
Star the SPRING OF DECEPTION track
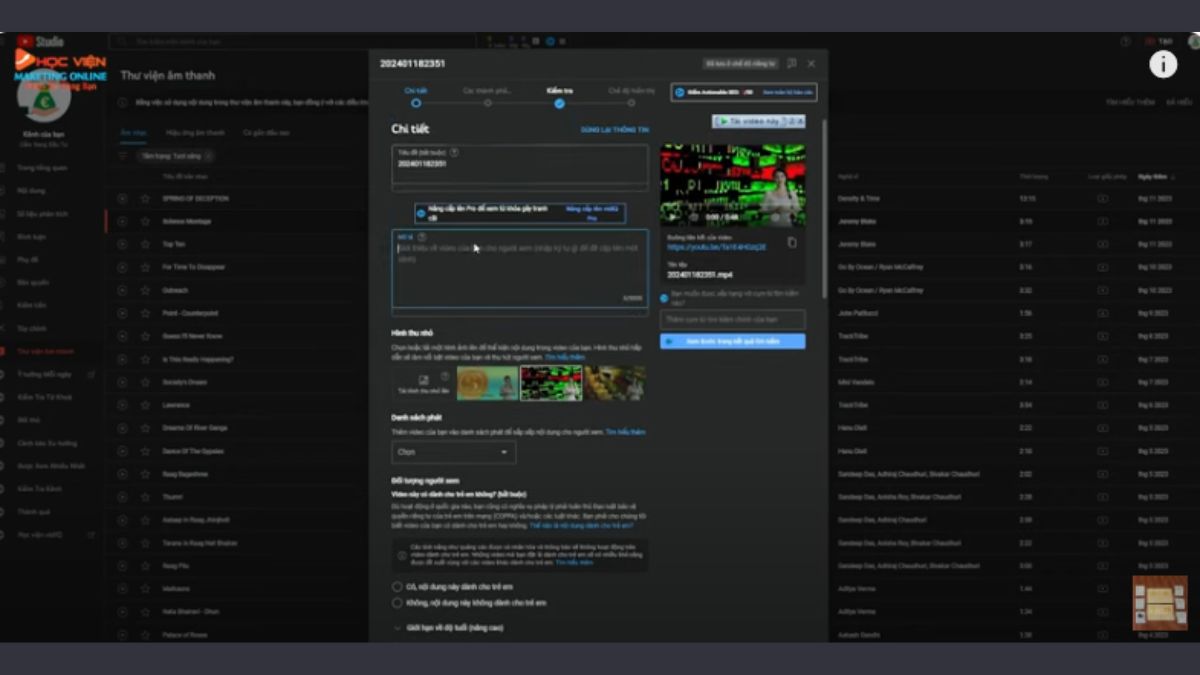pos(145,198)
